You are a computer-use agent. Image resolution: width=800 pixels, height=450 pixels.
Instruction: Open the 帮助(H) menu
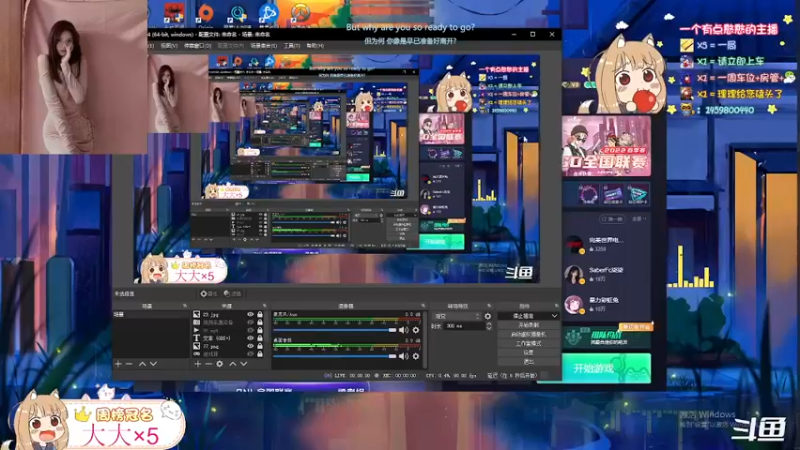[315, 45]
